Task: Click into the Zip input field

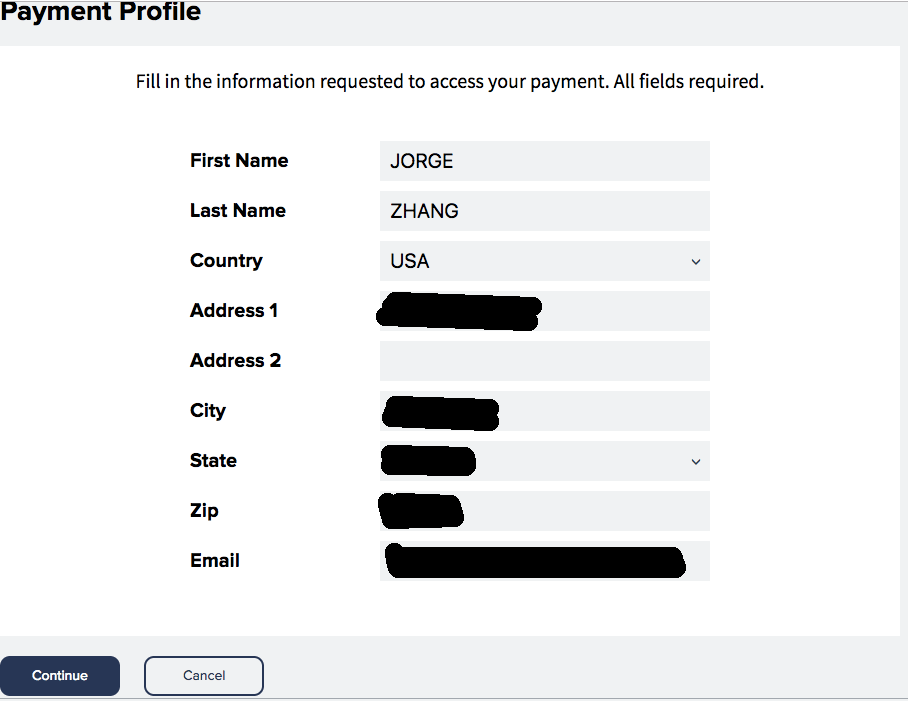Action: tap(544, 511)
